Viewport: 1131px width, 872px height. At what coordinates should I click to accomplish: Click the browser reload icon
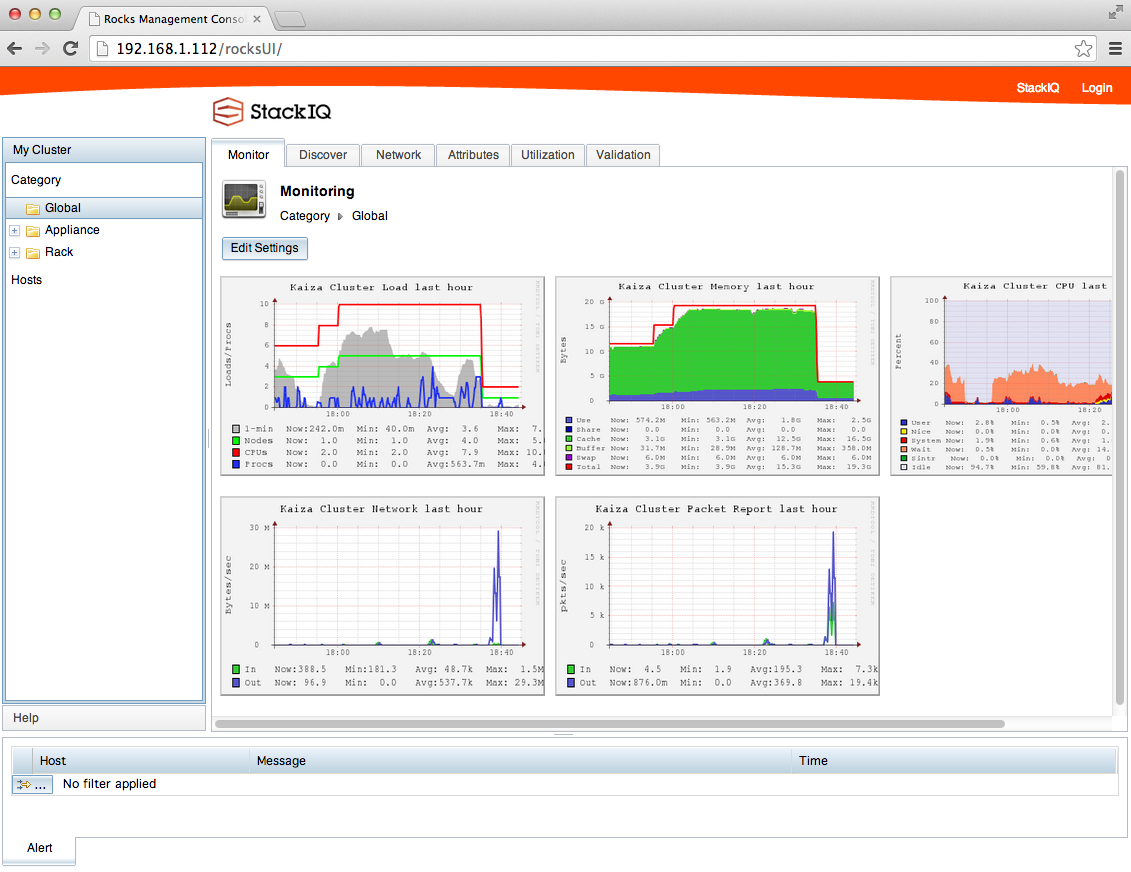tap(70, 48)
